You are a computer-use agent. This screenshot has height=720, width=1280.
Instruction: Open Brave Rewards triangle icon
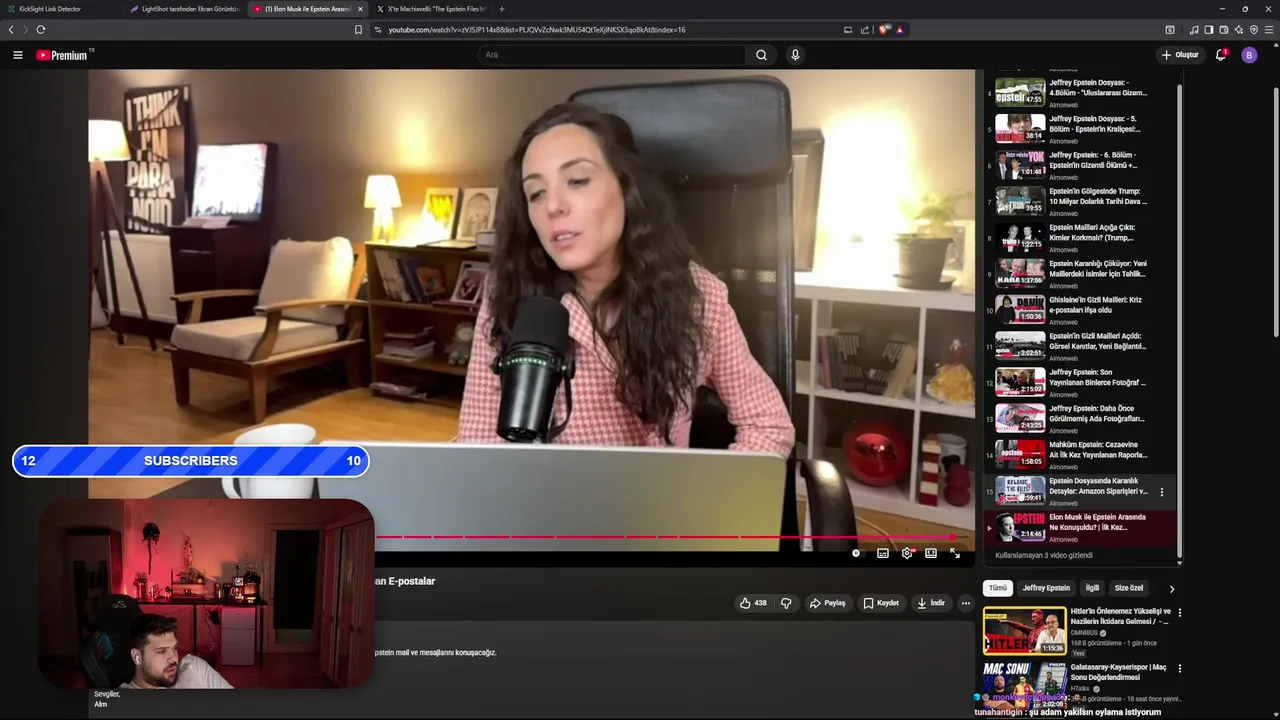[899, 30]
